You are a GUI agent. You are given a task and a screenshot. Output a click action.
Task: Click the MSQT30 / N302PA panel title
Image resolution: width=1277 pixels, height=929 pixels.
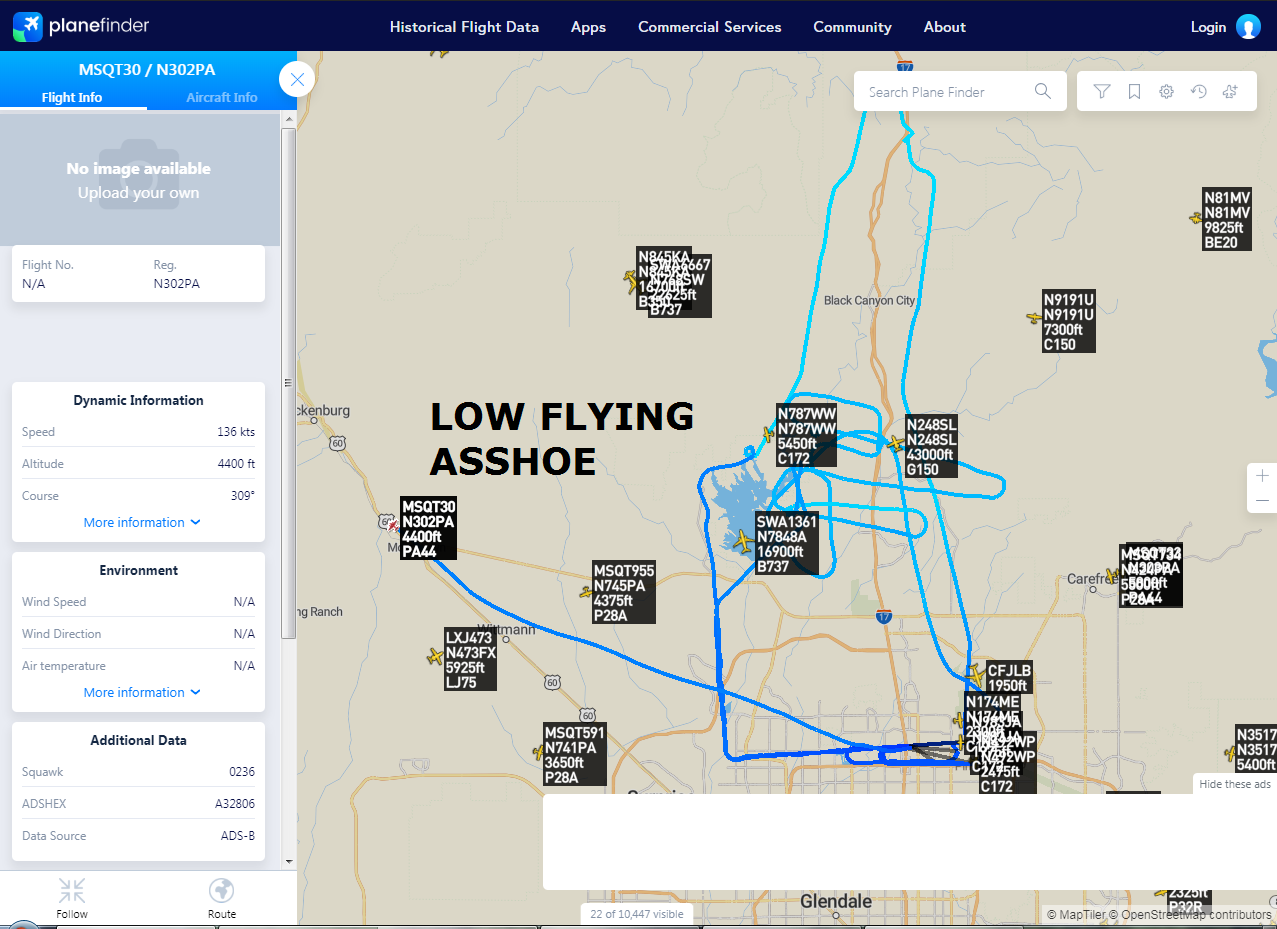tap(147, 70)
